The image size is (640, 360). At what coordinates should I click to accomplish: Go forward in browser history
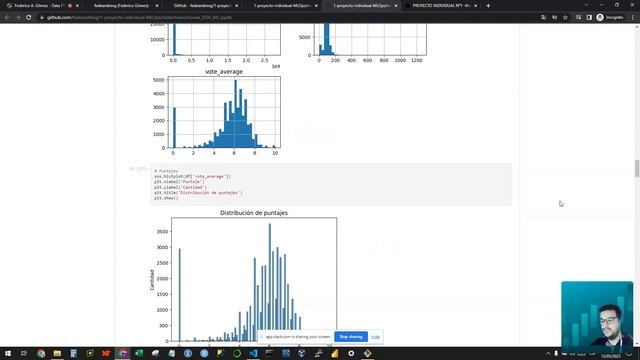pyautogui.click(x=18, y=18)
